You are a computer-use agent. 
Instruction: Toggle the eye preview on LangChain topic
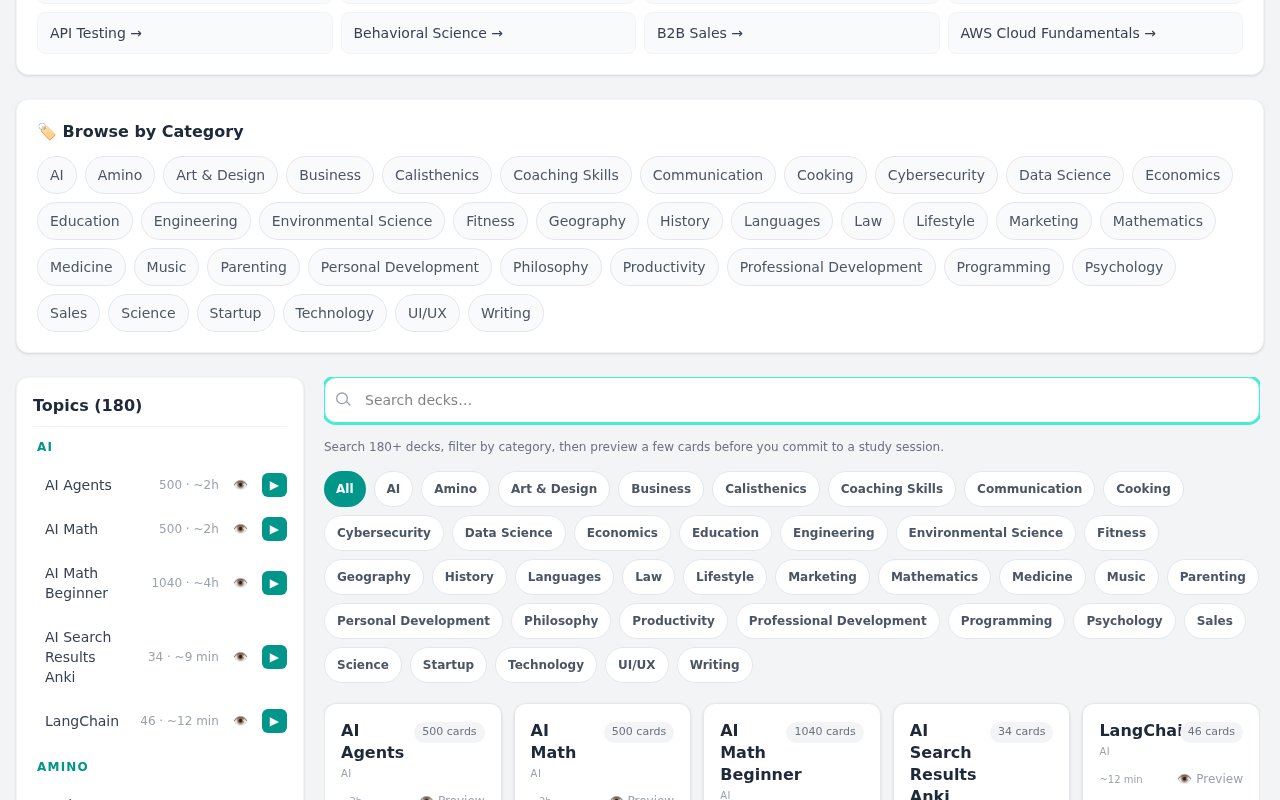240,721
